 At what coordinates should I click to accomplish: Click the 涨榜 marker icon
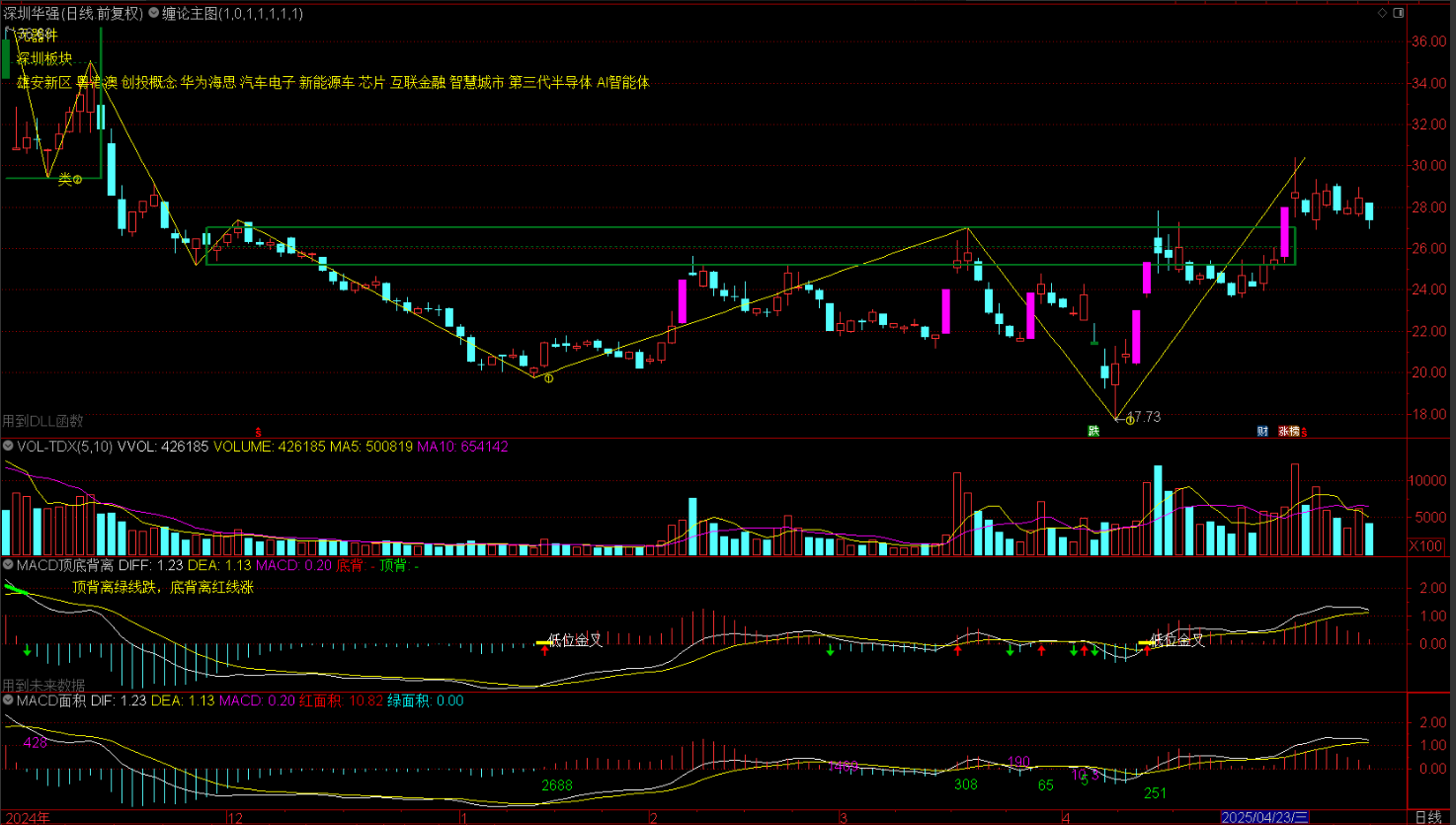pyautogui.click(x=1290, y=431)
